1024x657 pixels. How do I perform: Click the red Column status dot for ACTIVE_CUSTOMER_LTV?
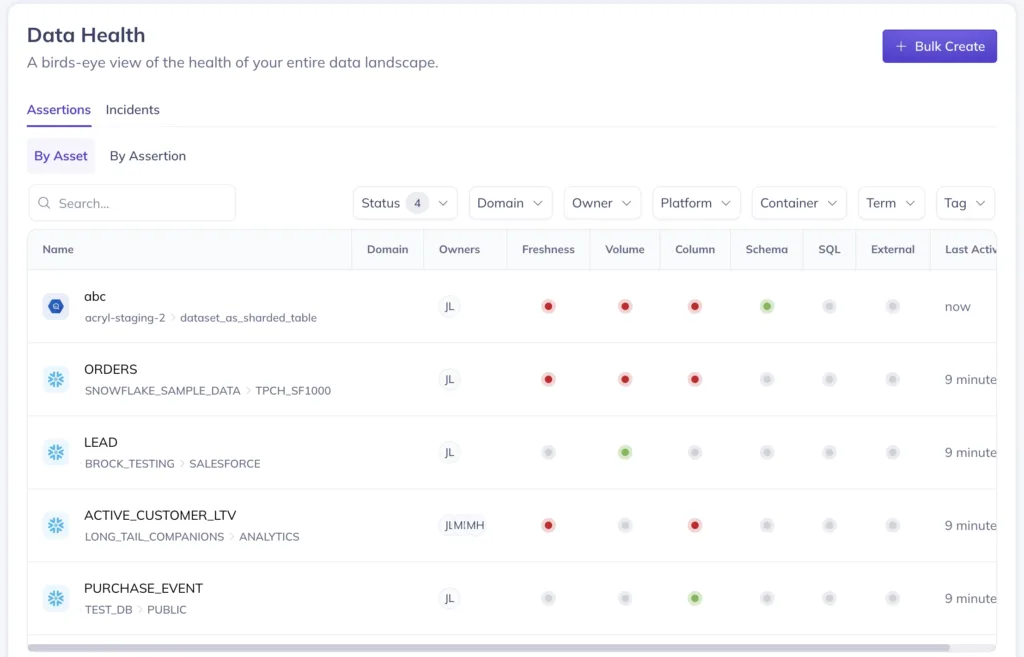click(x=695, y=525)
